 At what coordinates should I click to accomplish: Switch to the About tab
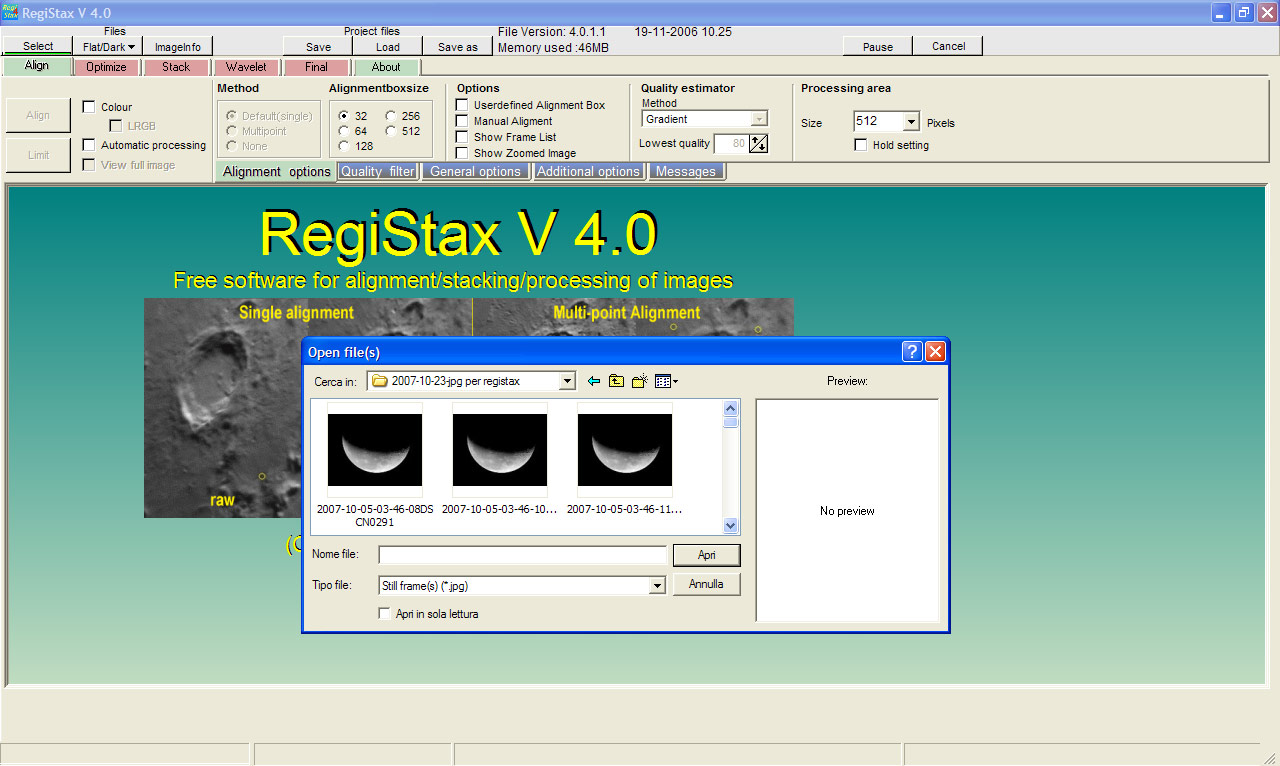pos(386,67)
